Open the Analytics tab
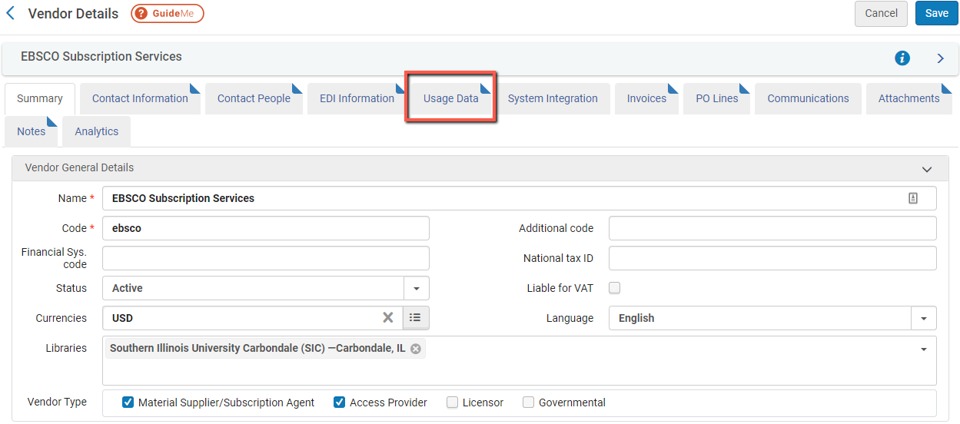The image size is (960, 424). click(97, 132)
